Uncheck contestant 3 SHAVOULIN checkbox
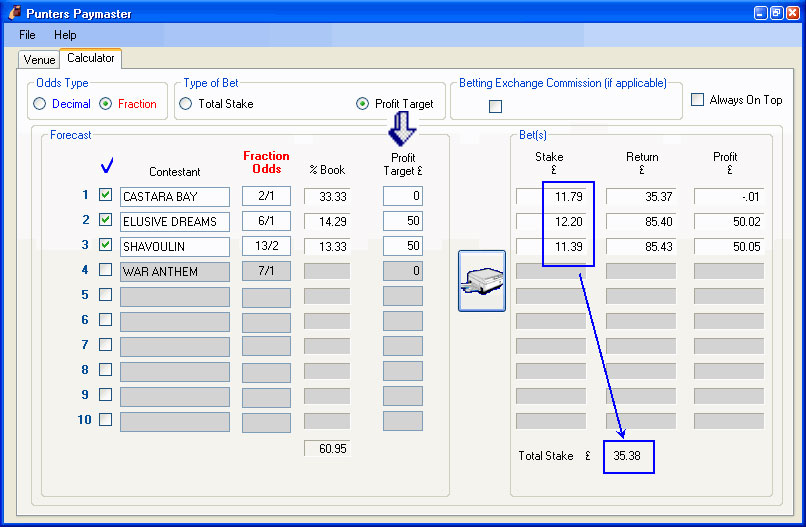The width and height of the screenshot is (806, 527). click(x=105, y=244)
